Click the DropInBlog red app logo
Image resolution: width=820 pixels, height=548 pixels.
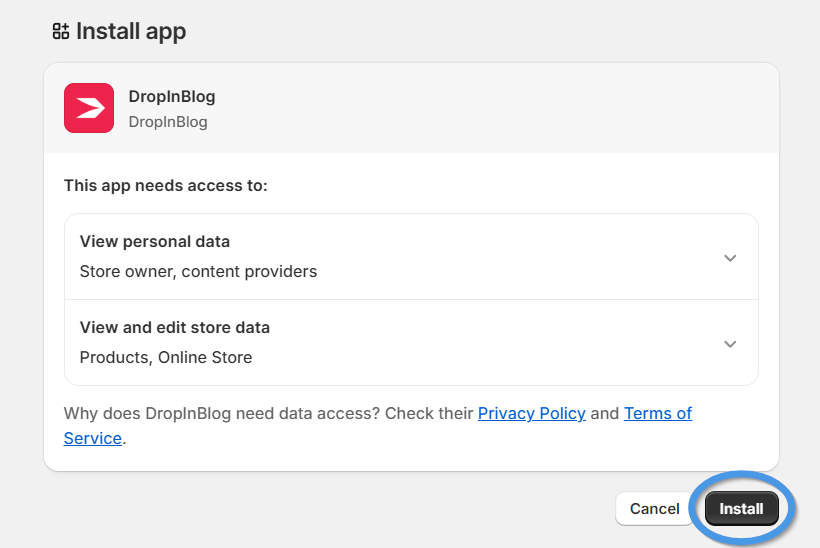click(89, 108)
